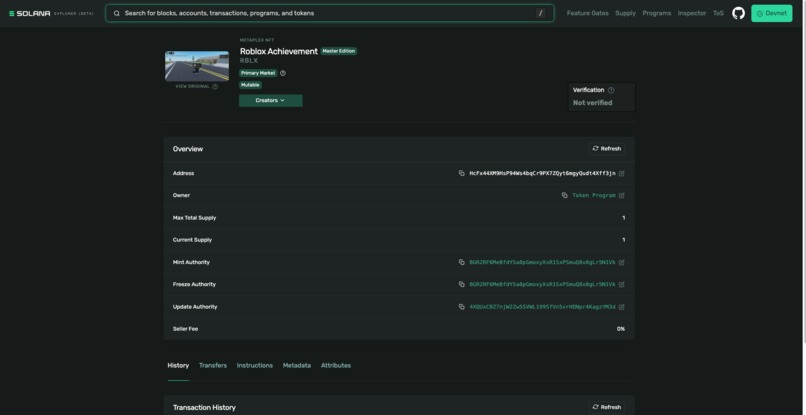Copy the Address value icon

462,173
